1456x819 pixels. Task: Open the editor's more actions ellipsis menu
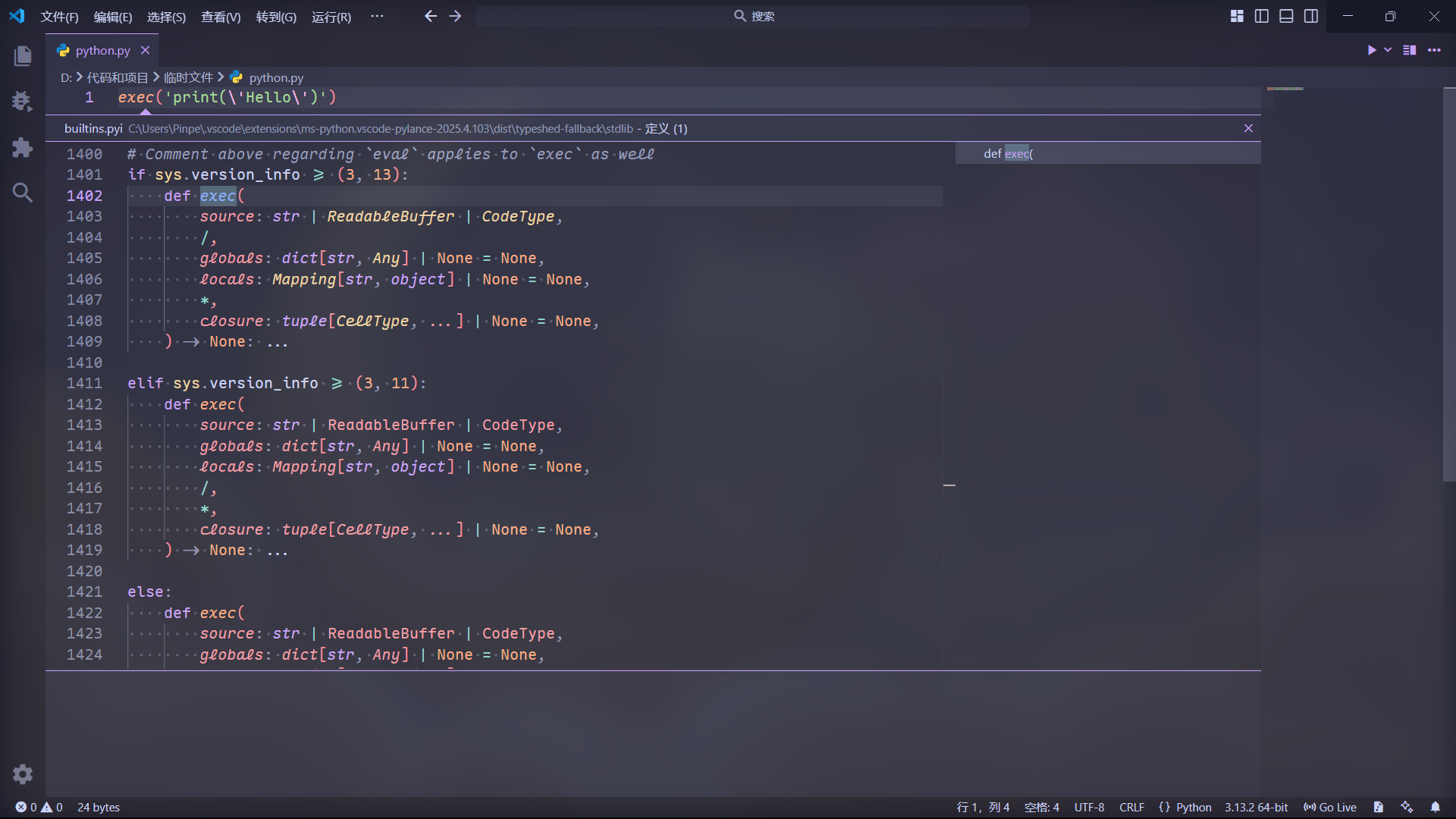1434,50
